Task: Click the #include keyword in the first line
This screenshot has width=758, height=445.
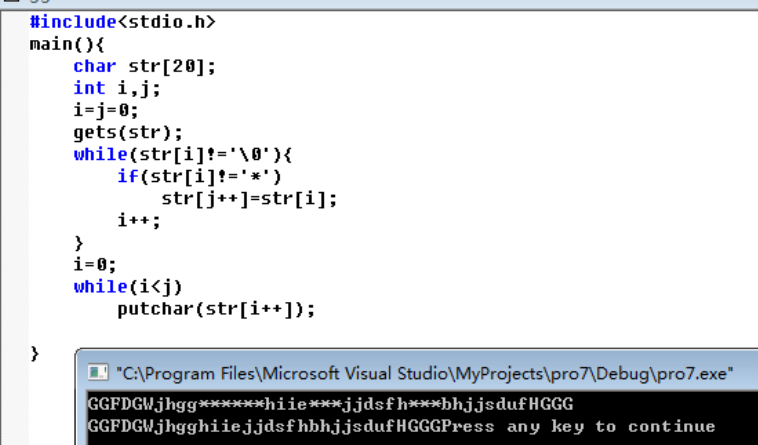Action: [x=73, y=22]
